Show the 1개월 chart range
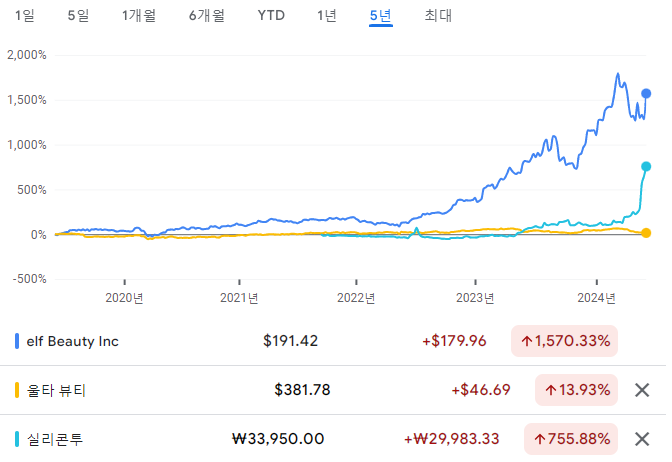672x462 pixels. (x=138, y=15)
